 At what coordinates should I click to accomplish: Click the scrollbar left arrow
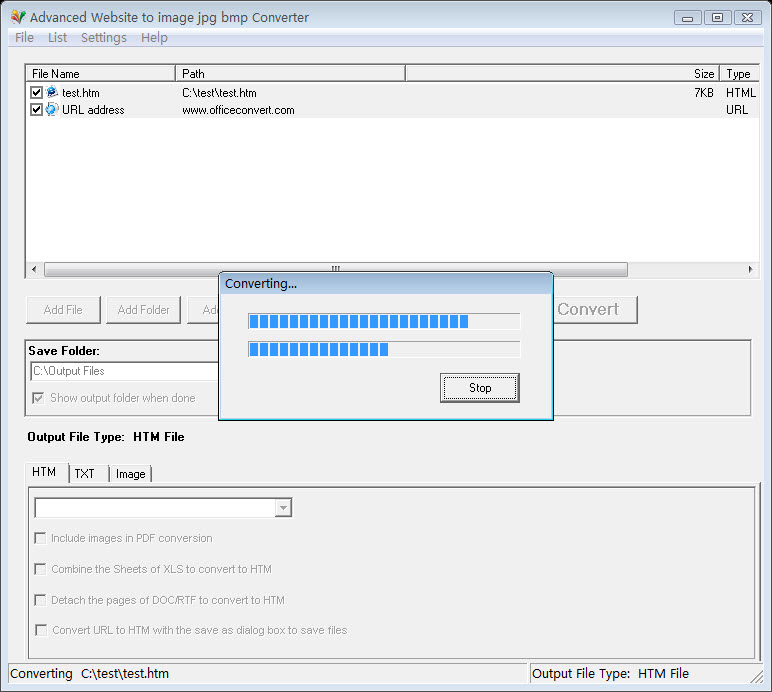(34, 269)
